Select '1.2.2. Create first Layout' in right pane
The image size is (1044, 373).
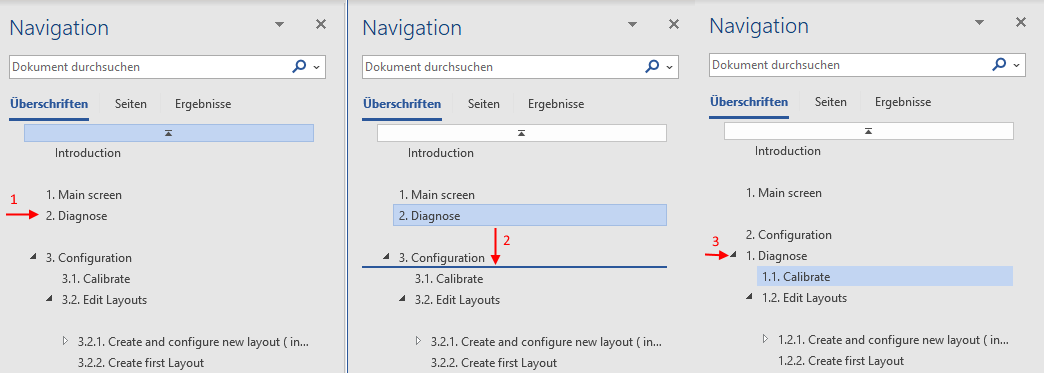point(841,361)
